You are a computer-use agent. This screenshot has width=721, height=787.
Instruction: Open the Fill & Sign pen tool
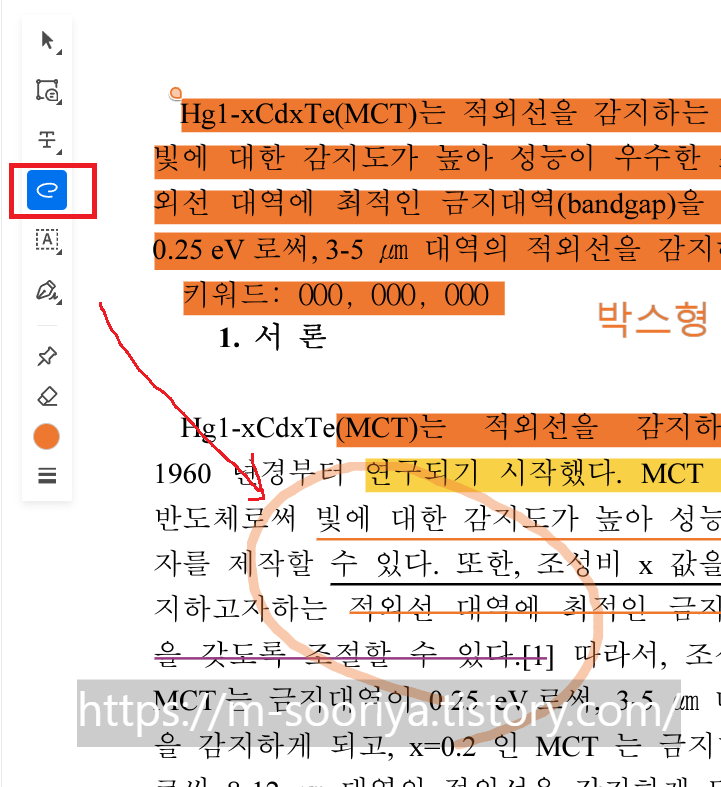[x=47, y=291]
